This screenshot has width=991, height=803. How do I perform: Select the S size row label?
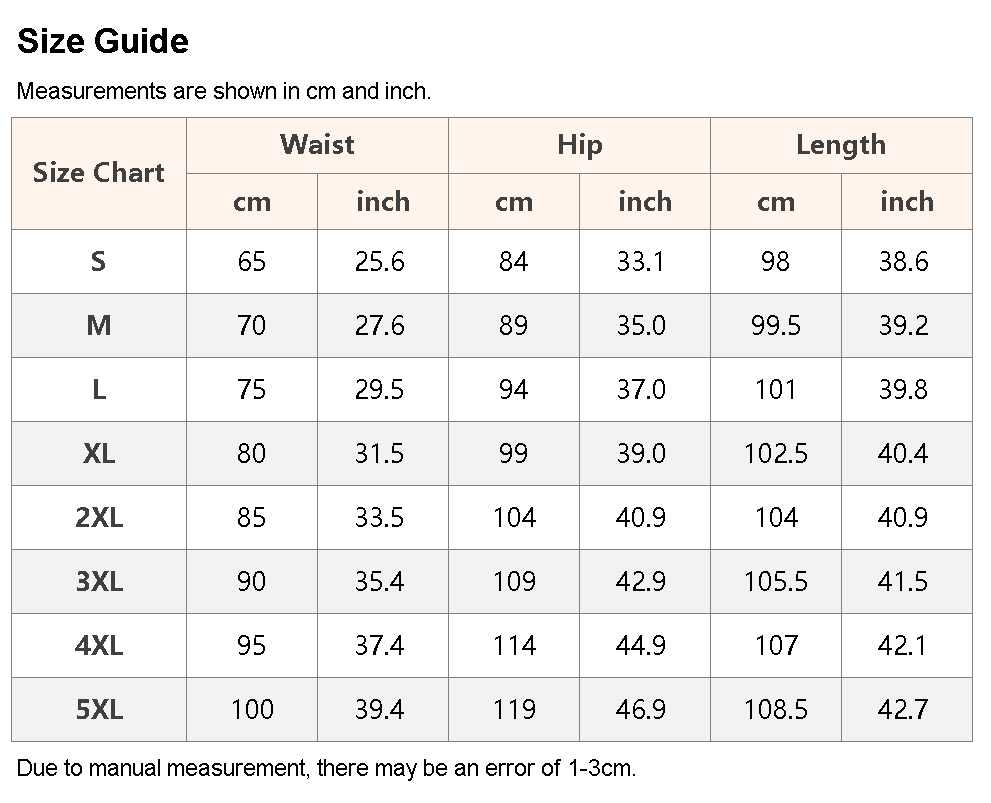99,262
